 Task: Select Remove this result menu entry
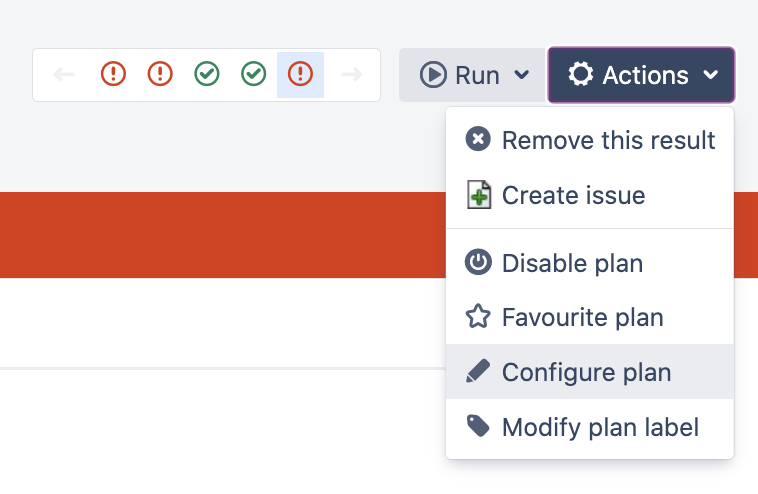[x=608, y=140]
